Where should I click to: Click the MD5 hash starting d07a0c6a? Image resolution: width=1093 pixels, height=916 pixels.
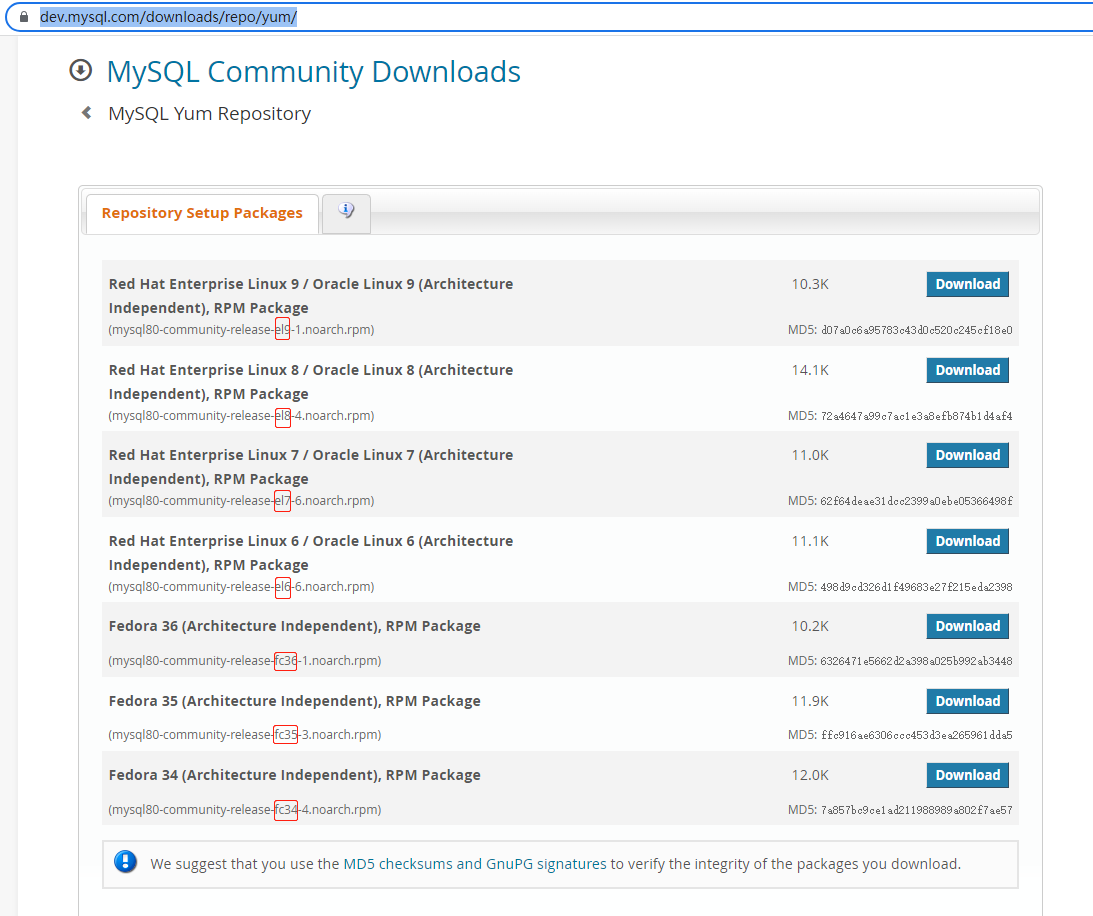coord(917,330)
